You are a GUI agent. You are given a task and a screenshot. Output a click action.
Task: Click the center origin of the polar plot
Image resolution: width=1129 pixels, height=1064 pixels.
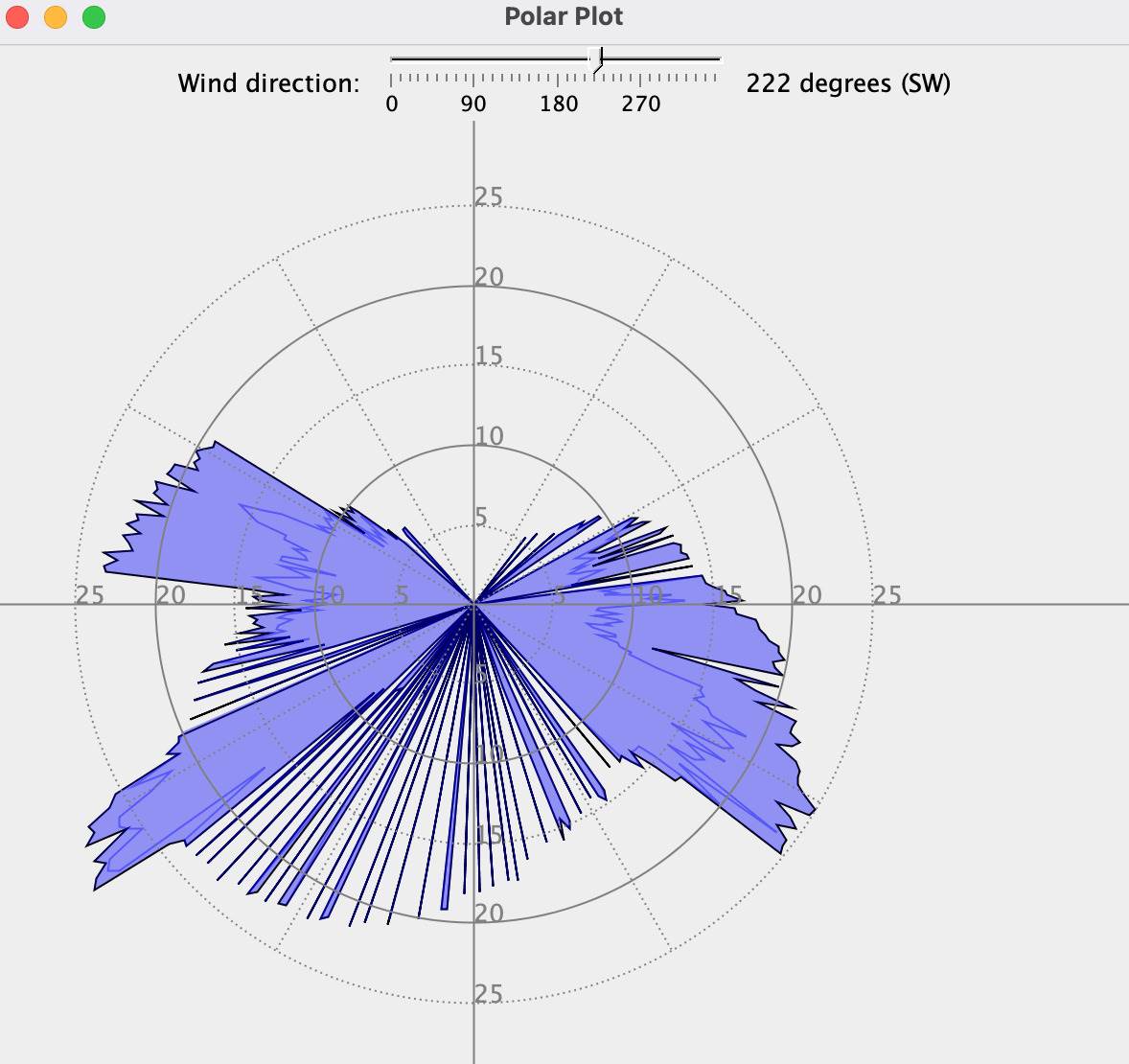click(473, 604)
